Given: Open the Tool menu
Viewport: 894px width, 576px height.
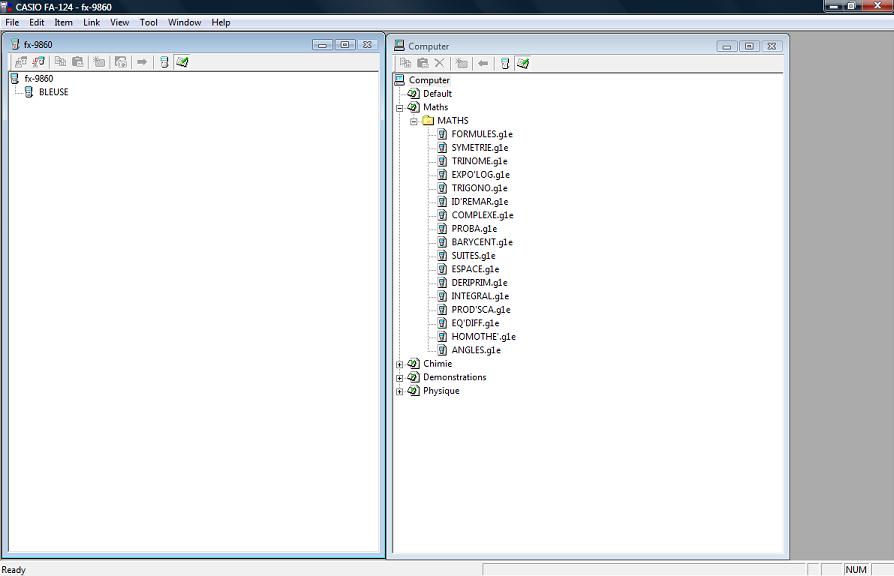Looking at the screenshot, I should [x=149, y=22].
